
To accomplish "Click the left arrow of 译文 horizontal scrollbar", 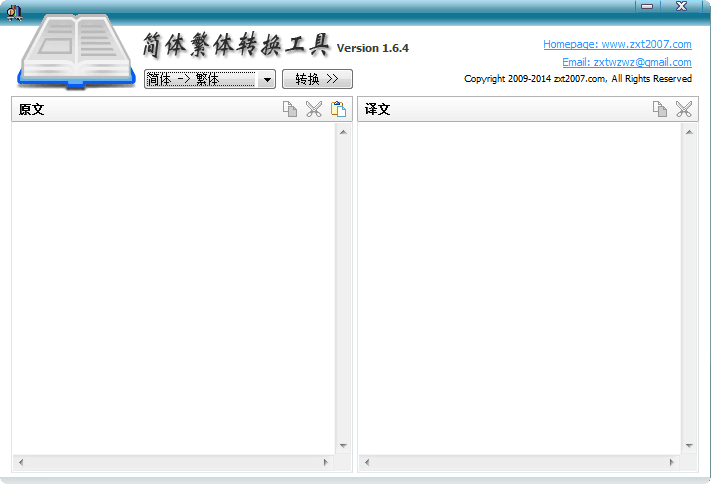I will 367,462.
